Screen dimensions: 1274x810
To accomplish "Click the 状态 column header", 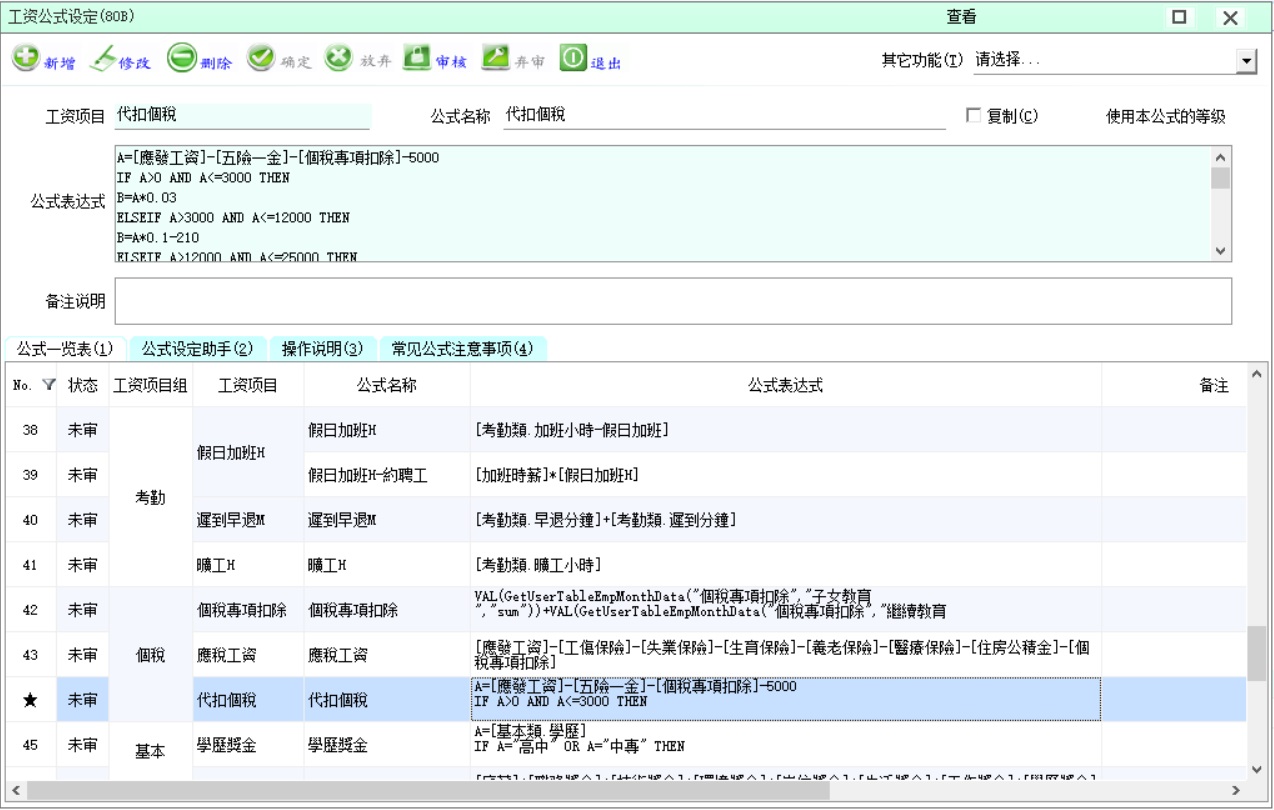I will (82, 385).
